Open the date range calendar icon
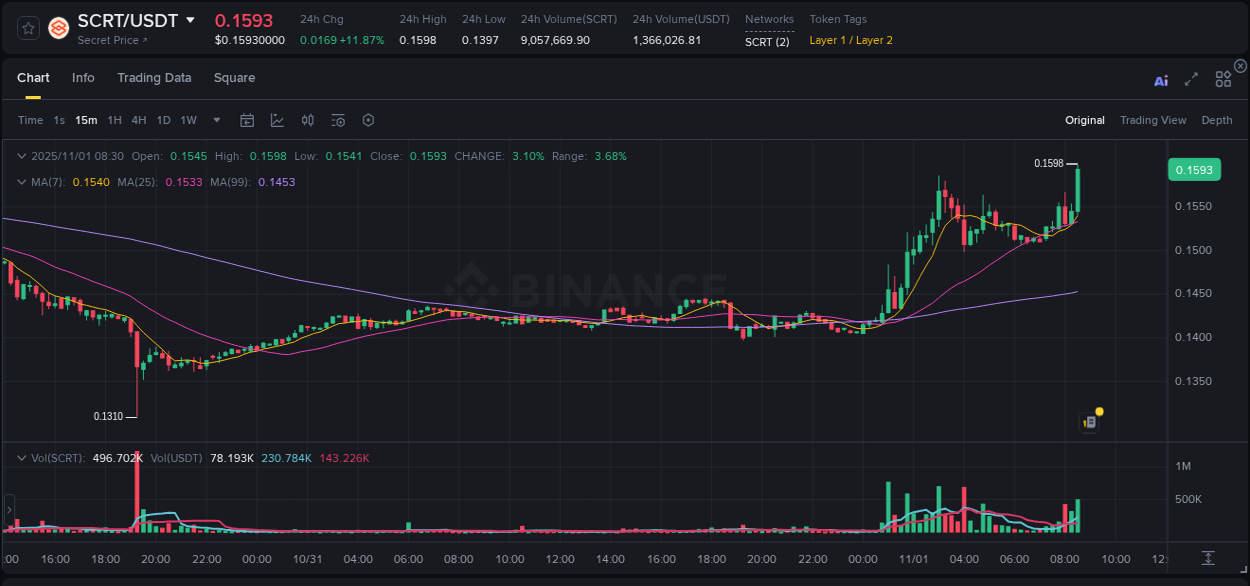1250x586 pixels. (247, 120)
